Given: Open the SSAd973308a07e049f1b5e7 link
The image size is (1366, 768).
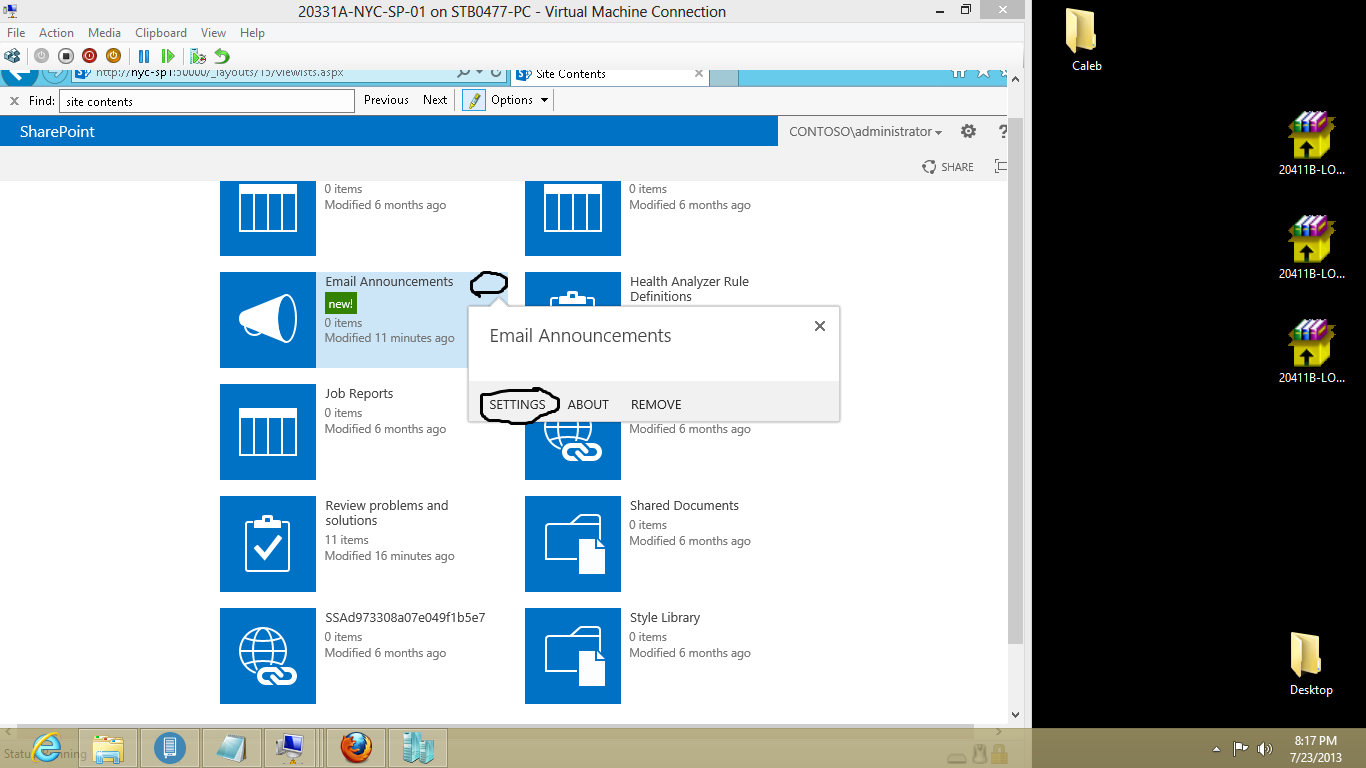Looking at the screenshot, I should [405, 618].
